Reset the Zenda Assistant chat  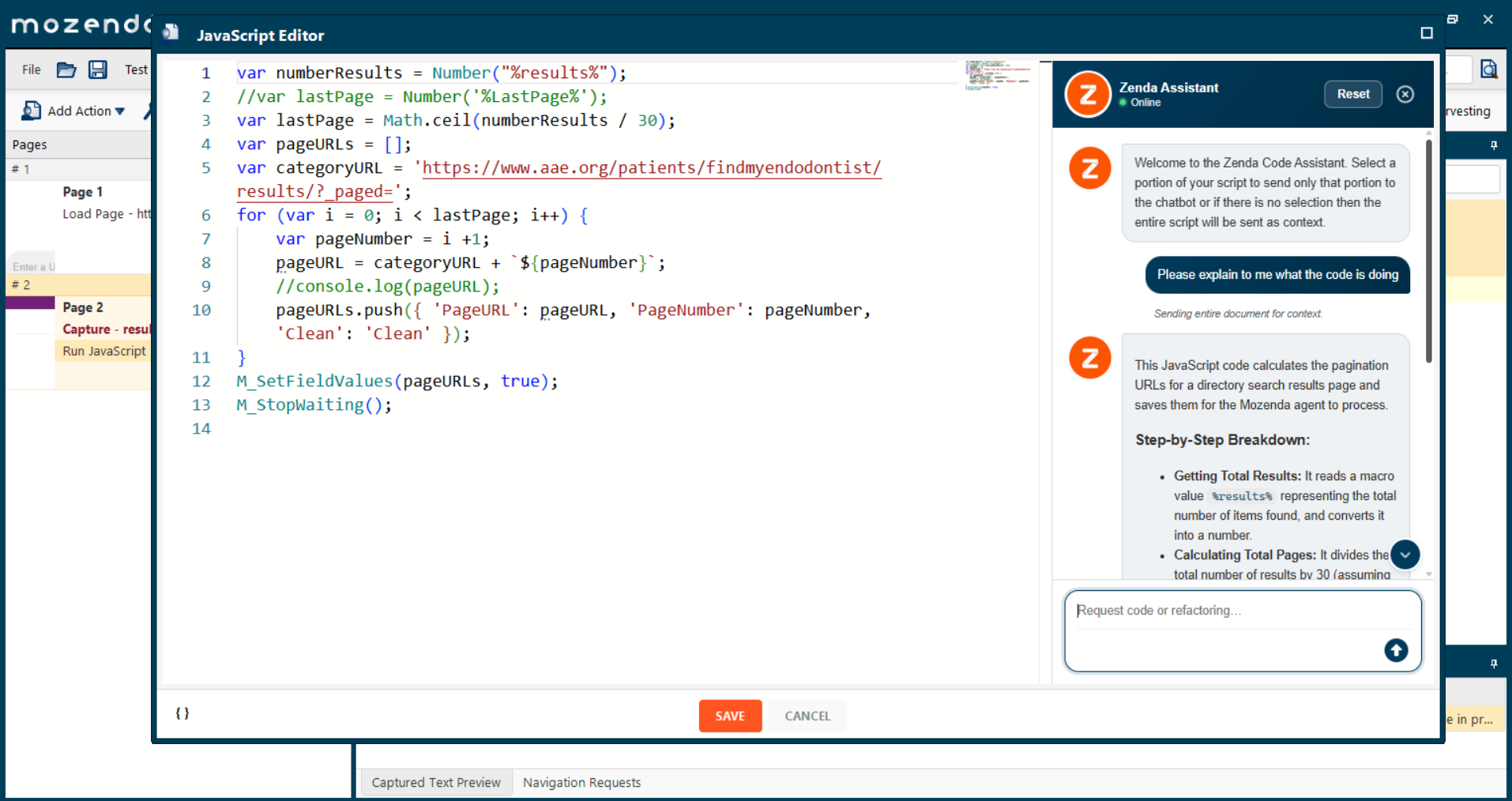point(1353,94)
